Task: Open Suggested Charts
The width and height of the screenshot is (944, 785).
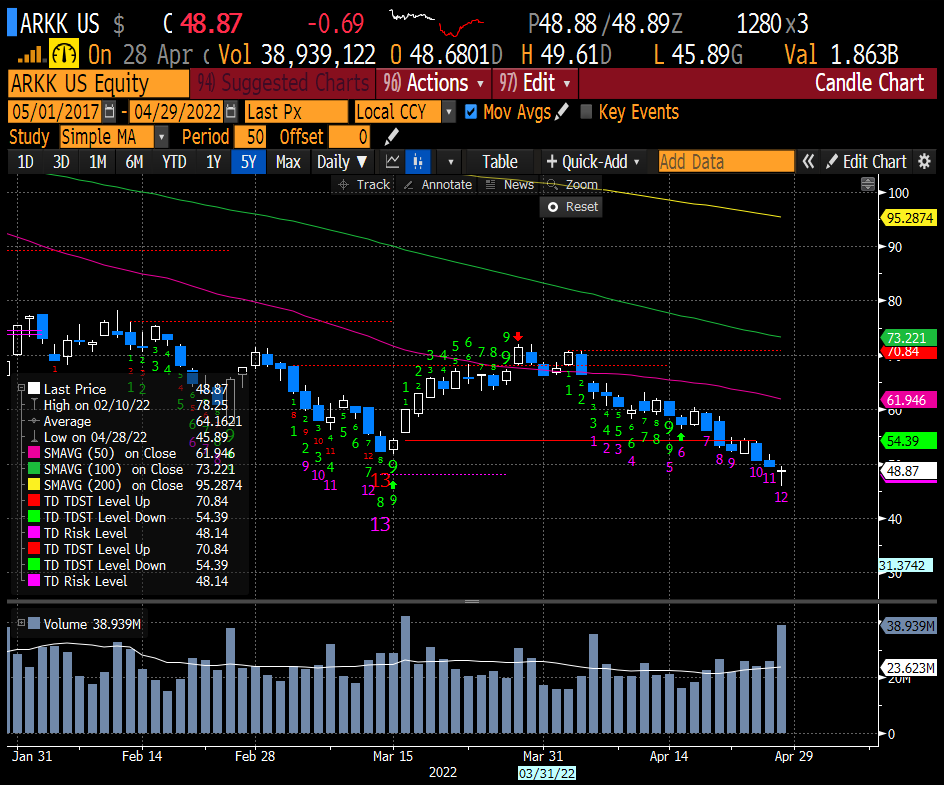Action: tap(282, 83)
